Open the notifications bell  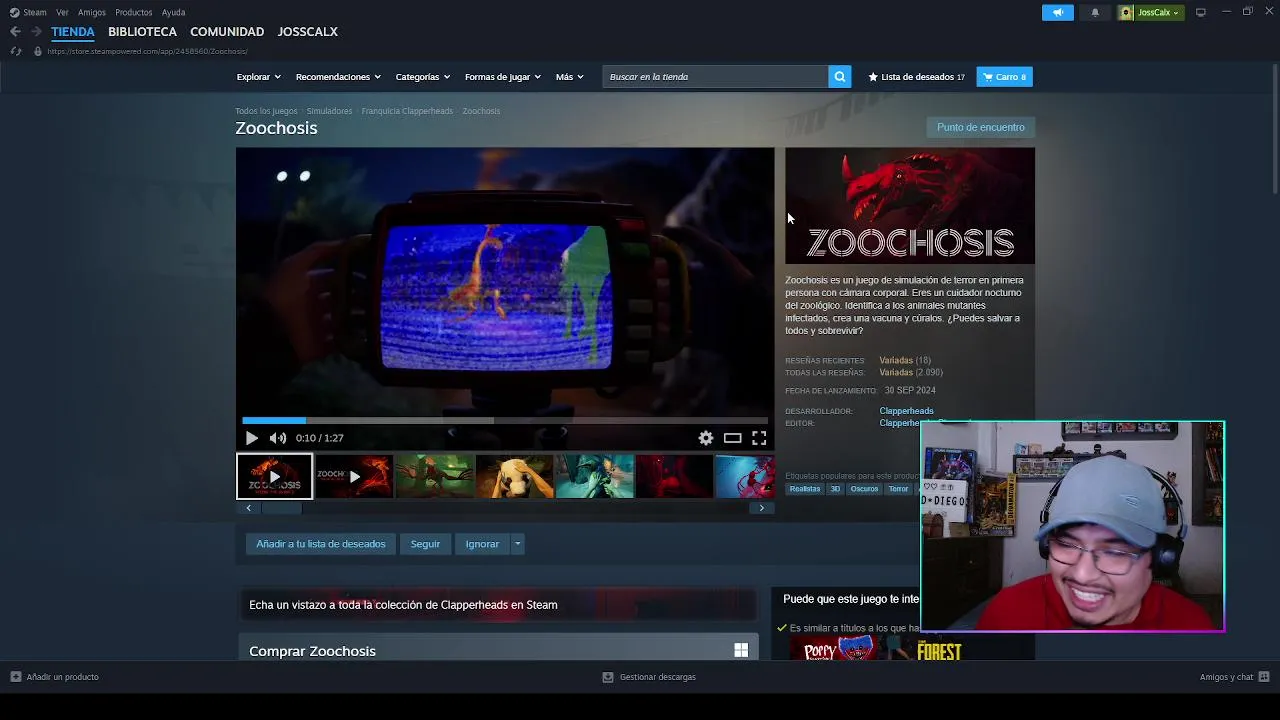pos(1095,12)
